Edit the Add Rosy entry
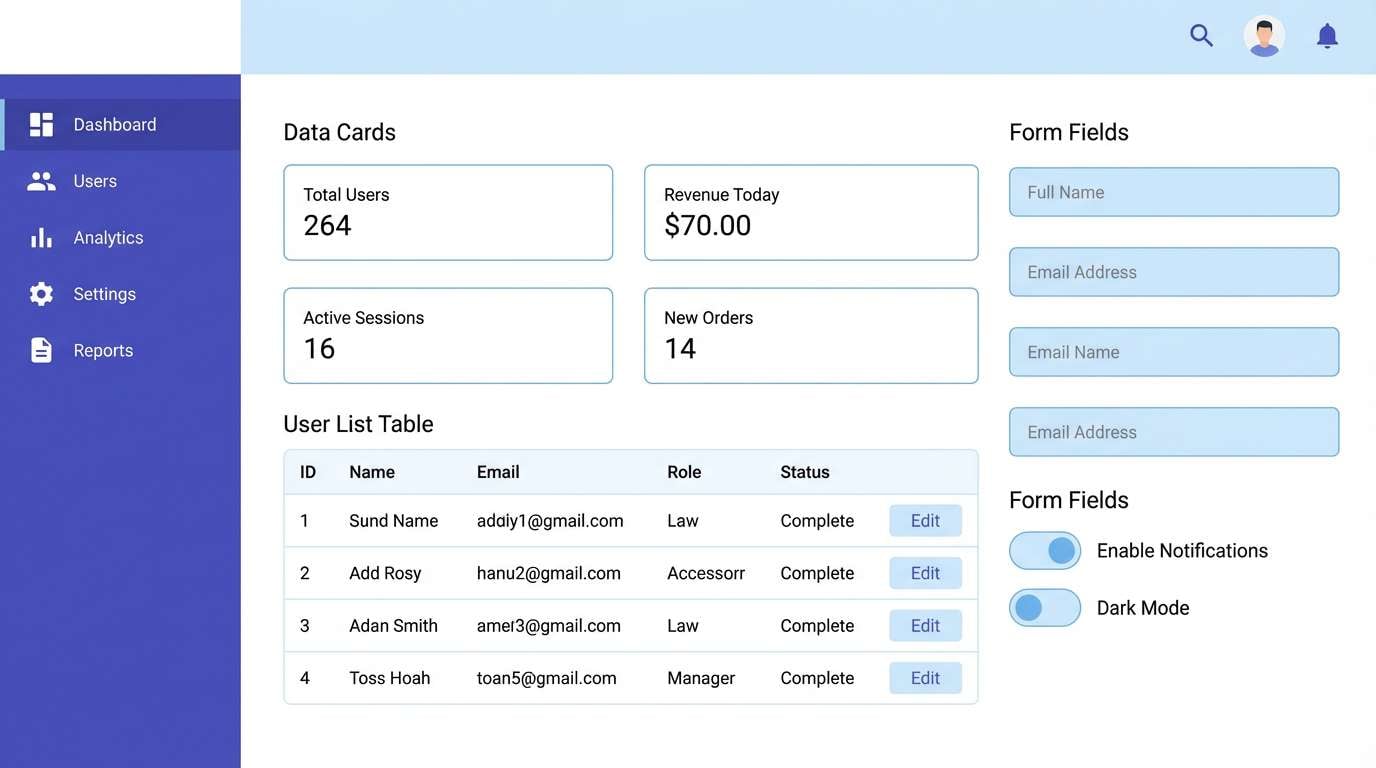 pyautogui.click(x=925, y=572)
